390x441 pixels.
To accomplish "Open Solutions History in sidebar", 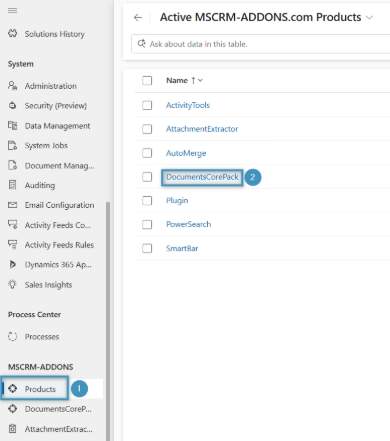I will (55, 34).
